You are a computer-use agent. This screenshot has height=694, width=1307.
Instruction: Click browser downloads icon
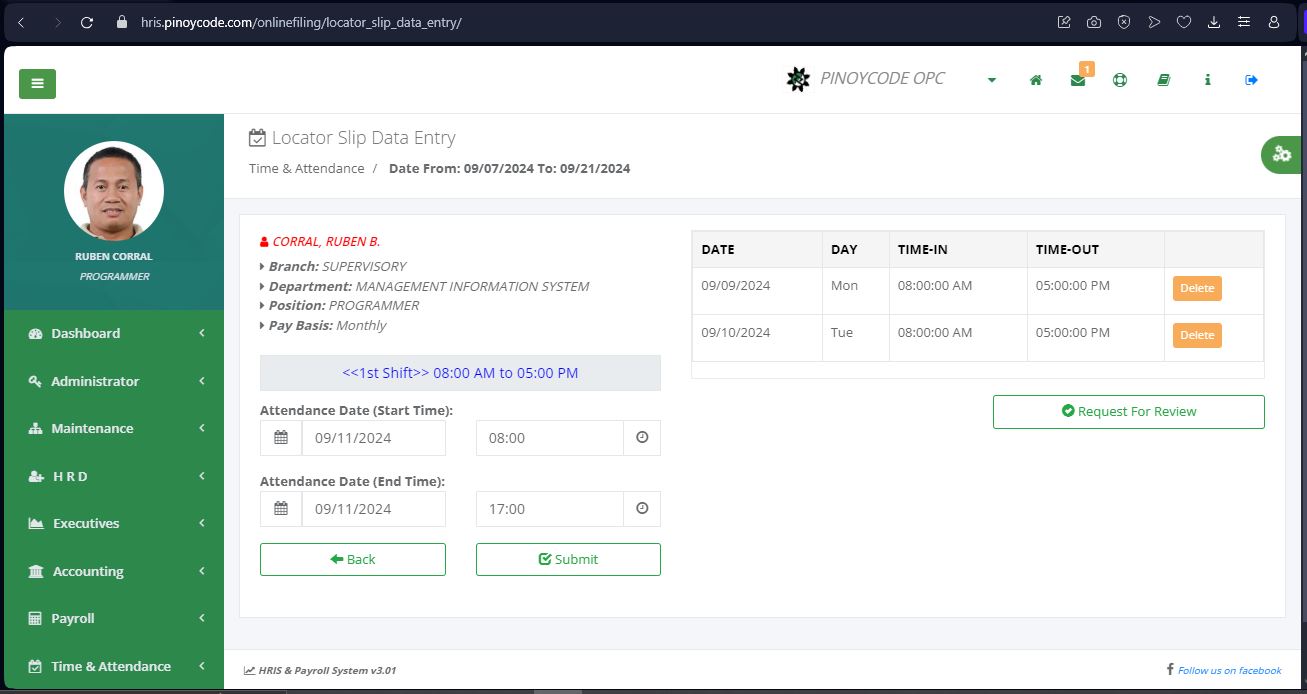pos(1214,22)
